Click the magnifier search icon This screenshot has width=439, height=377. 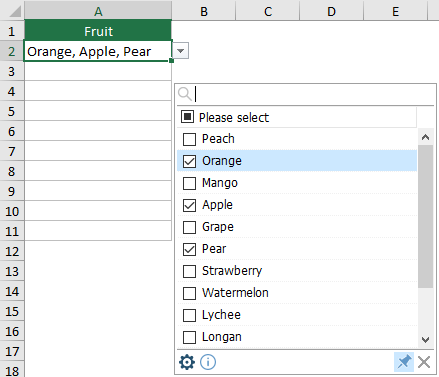tap(185, 94)
